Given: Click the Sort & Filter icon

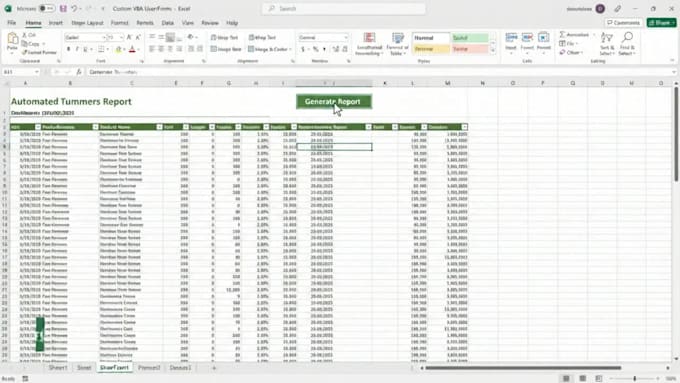Looking at the screenshot, I should tap(607, 38).
